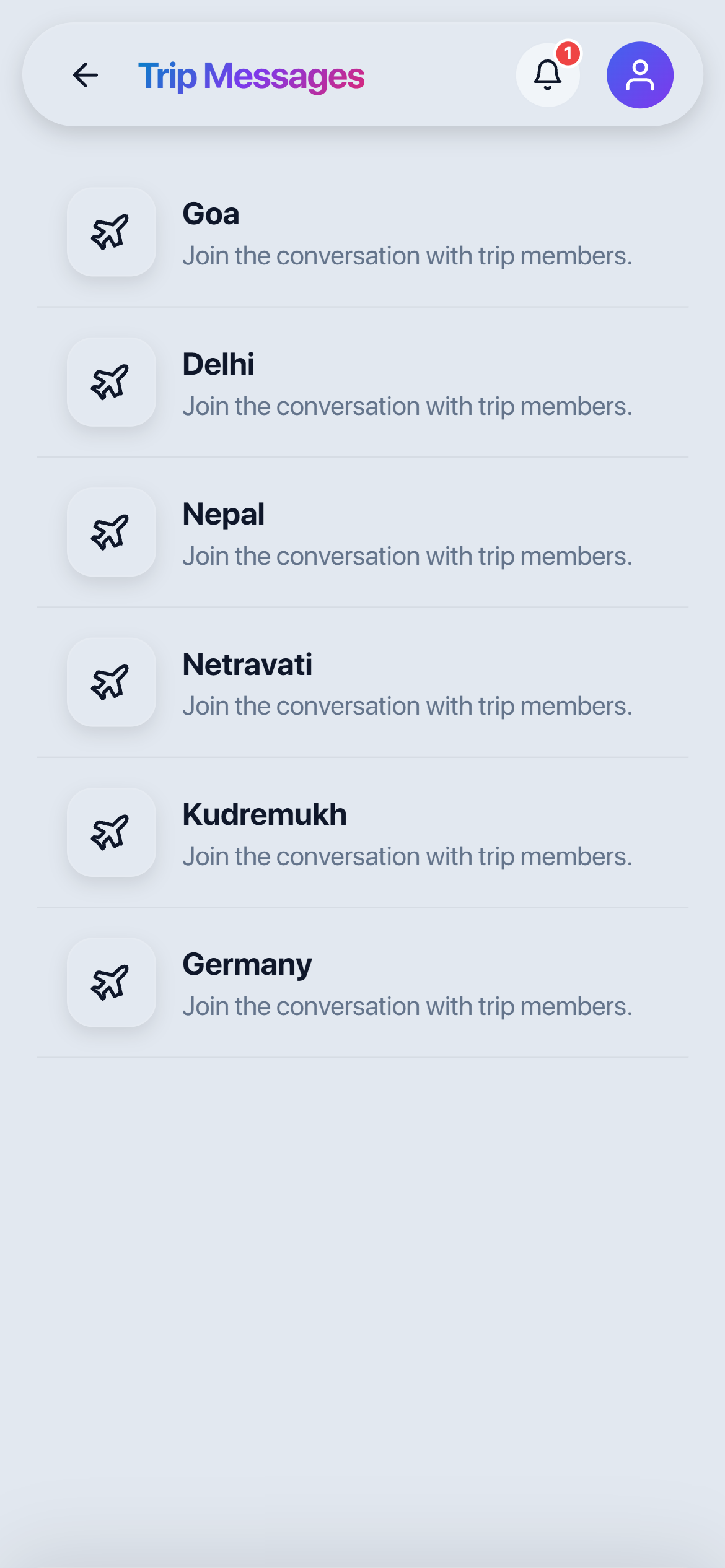725x1568 pixels.
Task: Tap the airplane icon next to Nepal
Action: (112, 532)
